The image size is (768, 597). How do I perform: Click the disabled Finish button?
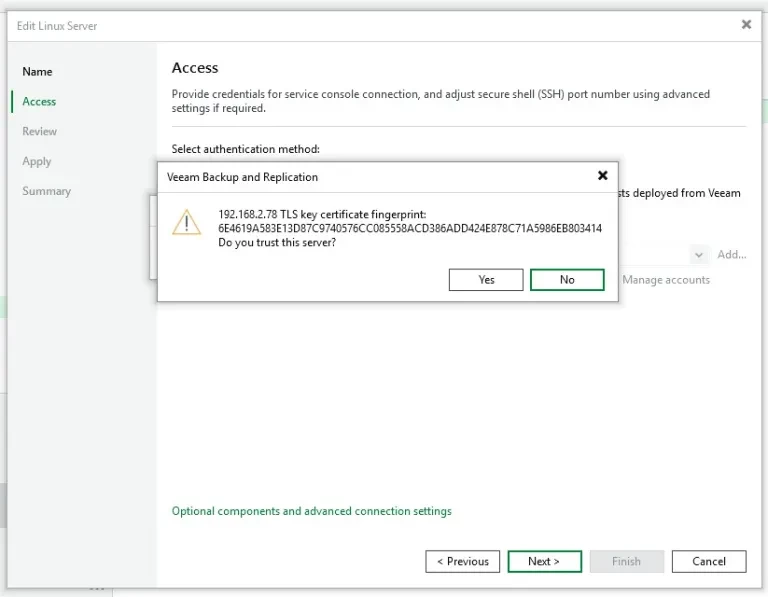point(627,561)
